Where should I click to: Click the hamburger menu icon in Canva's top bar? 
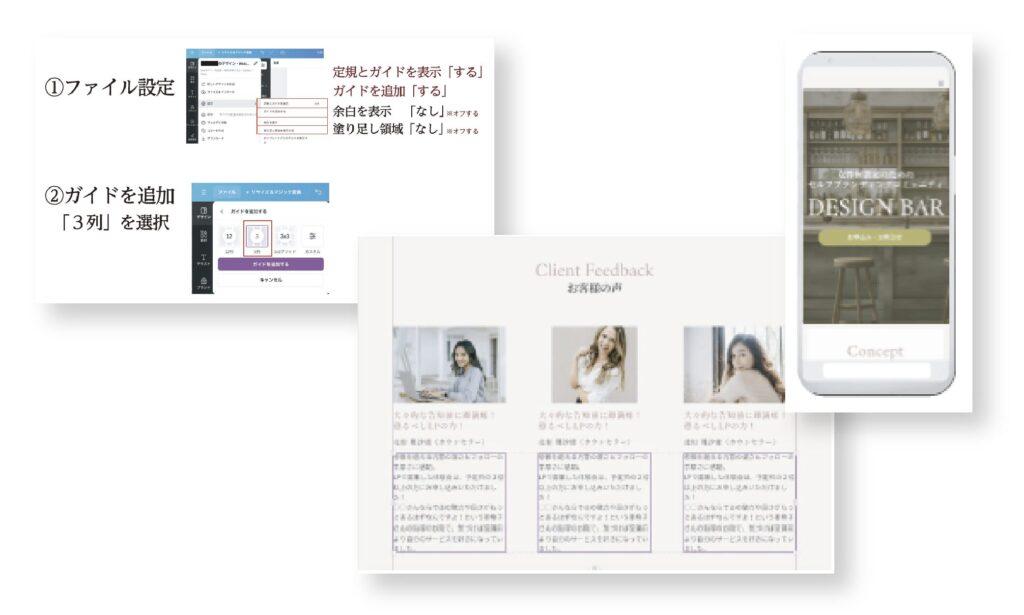tap(204, 192)
